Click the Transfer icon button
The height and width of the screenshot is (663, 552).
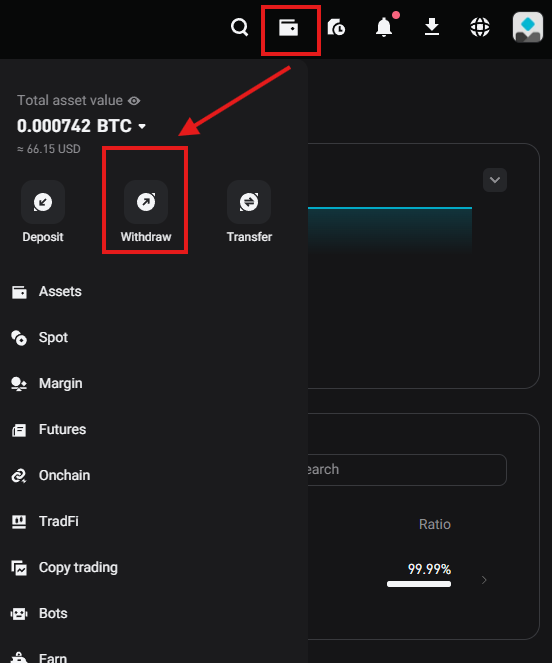(x=249, y=202)
